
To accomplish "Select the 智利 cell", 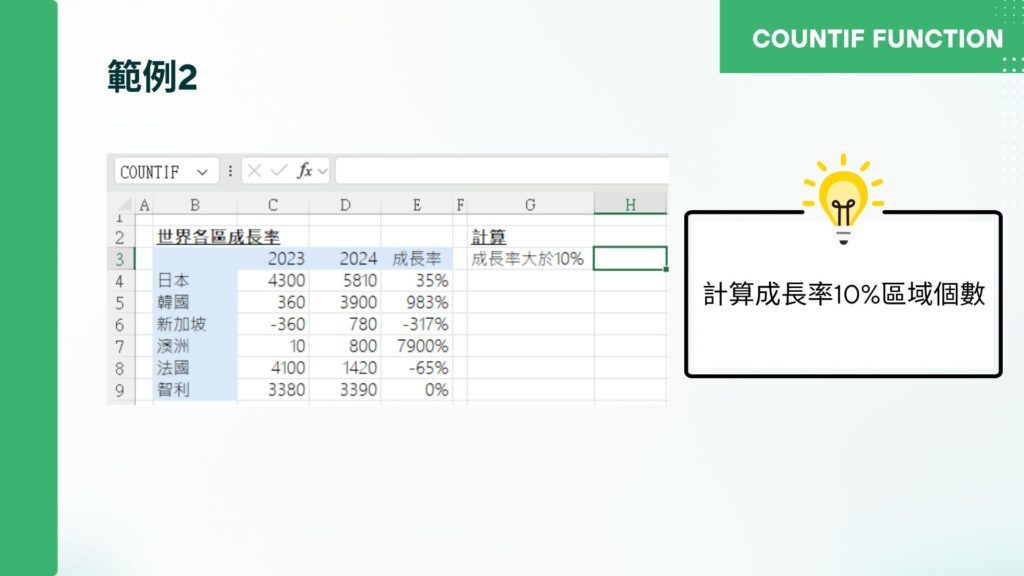I will (x=195, y=390).
